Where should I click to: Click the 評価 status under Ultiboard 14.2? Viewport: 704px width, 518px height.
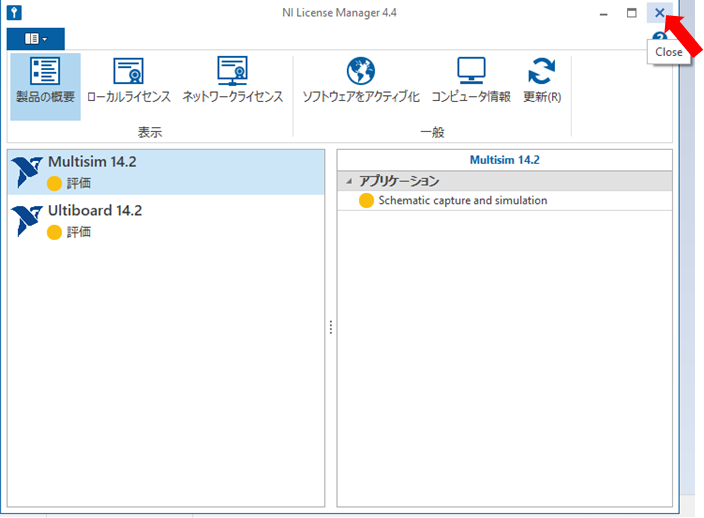pyautogui.click(x=79, y=232)
